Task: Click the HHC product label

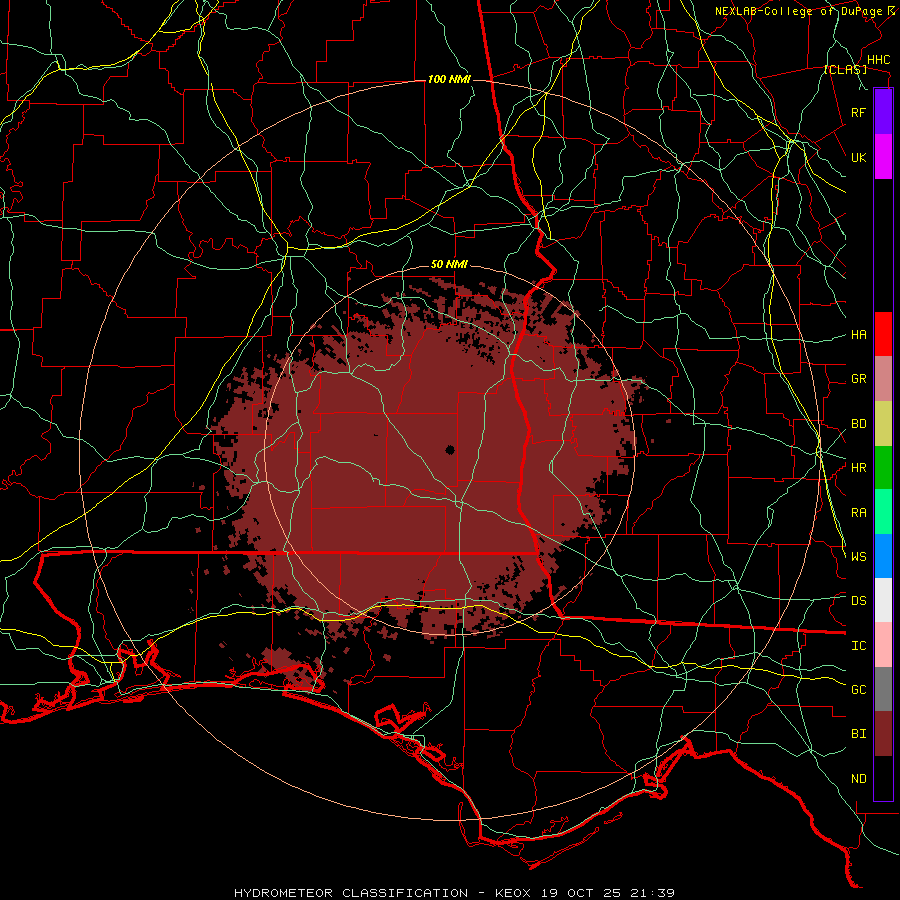Action: point(878,60)
